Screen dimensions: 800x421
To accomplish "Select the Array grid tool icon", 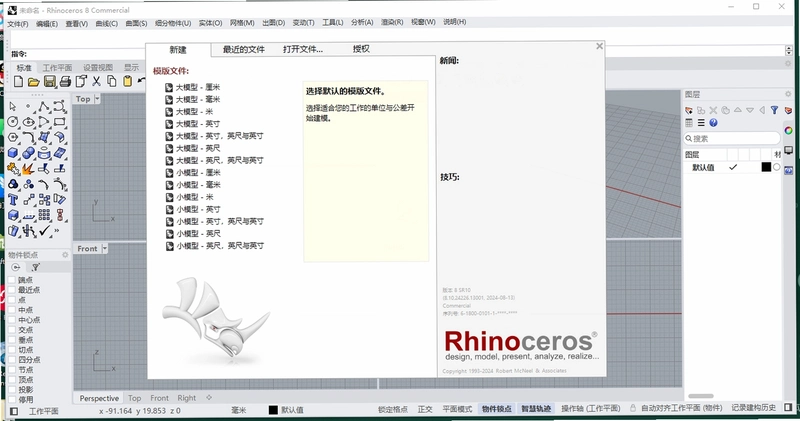I will (x=44, y=215).
